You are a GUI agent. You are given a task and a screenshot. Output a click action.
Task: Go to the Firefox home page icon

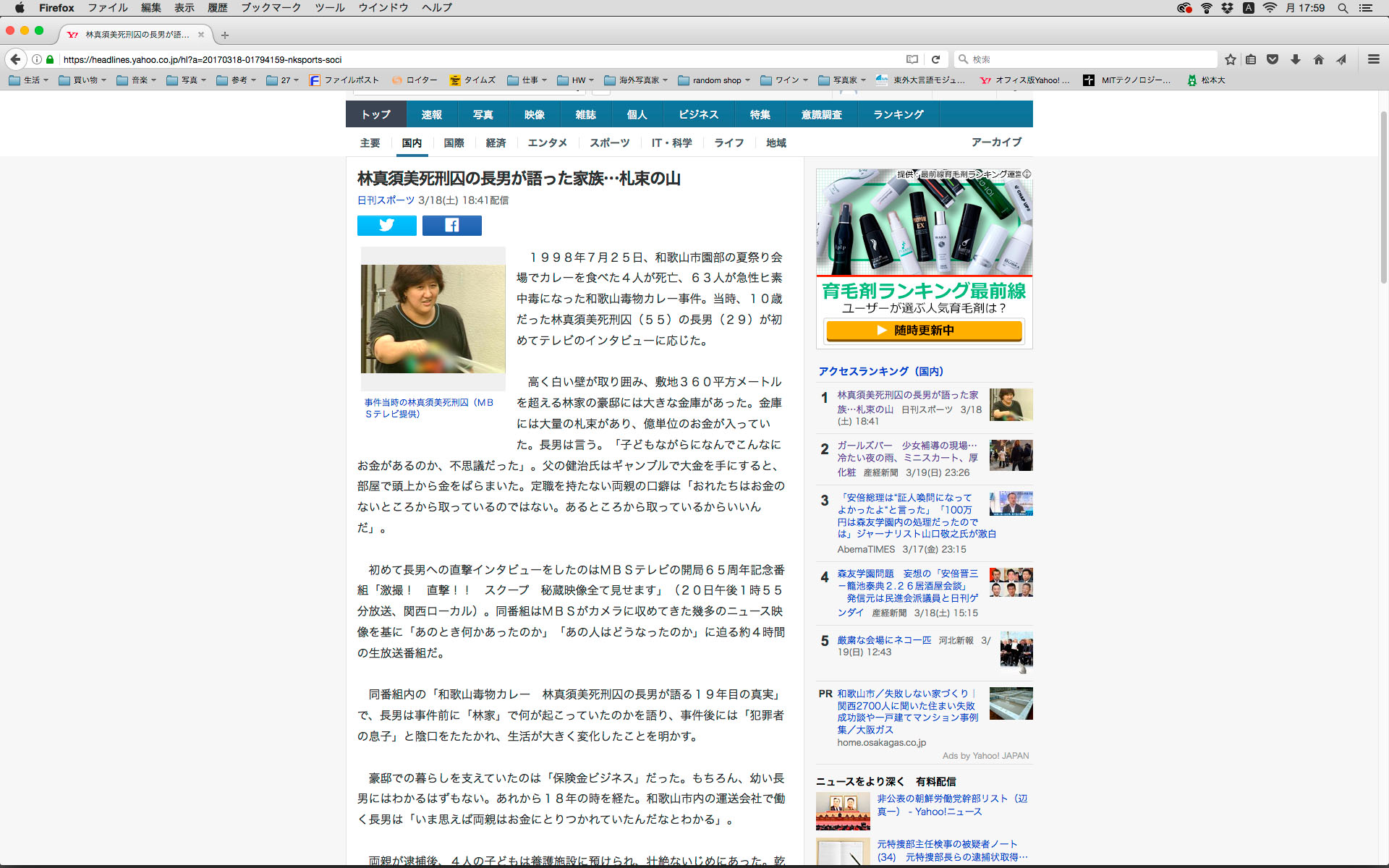point(1318,59)
